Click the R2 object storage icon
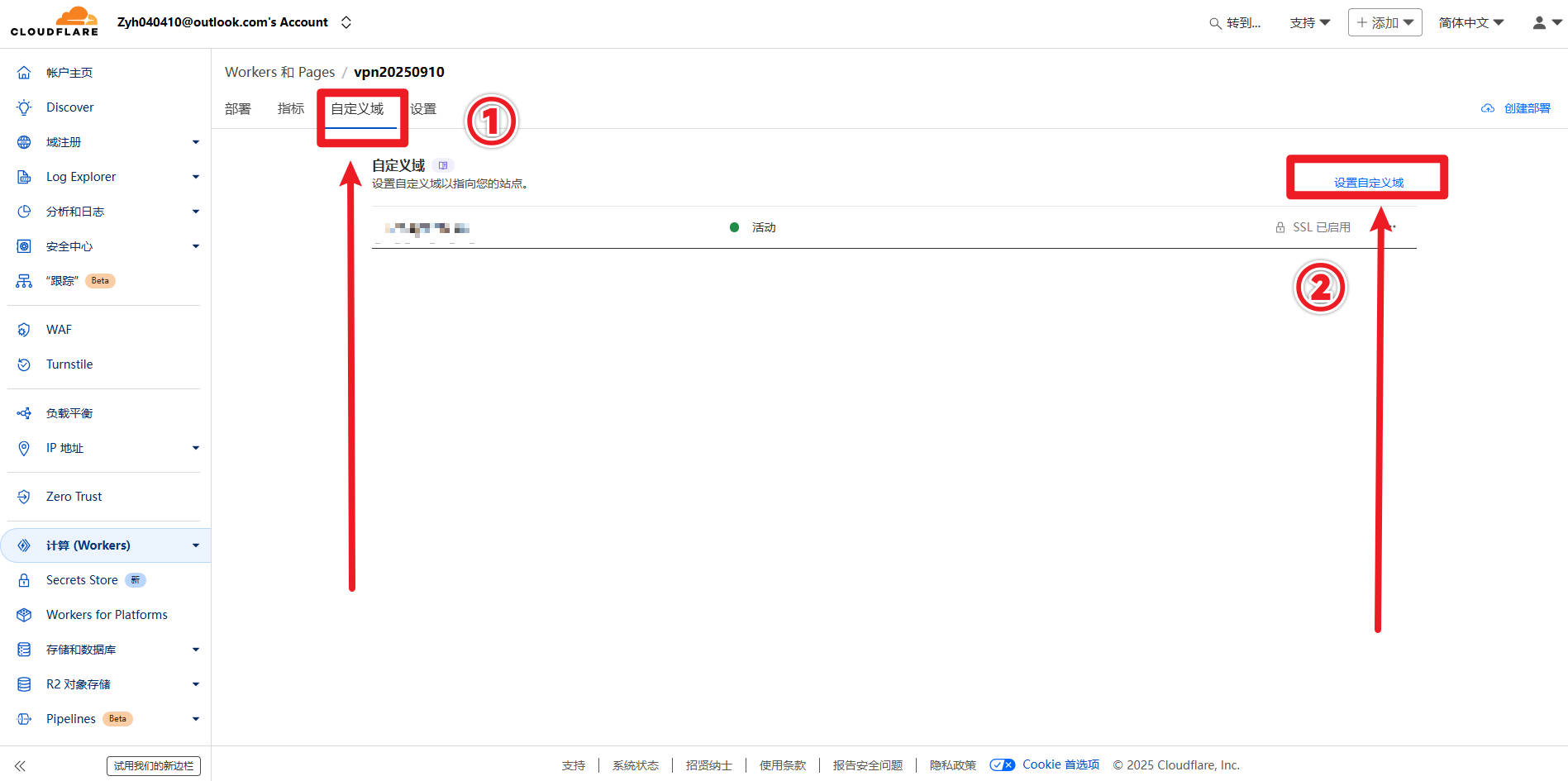Image resolution: width=1568 pixels, height=781 pixels. tap(24, 684)
